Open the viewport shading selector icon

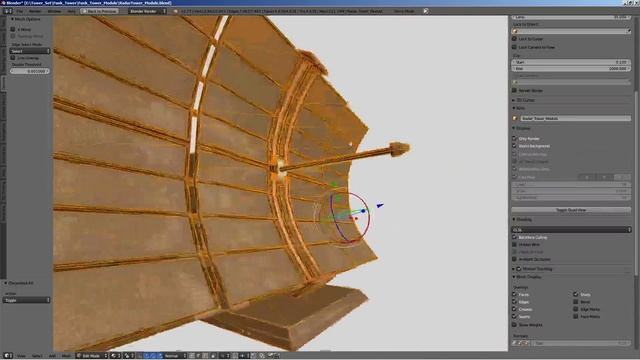[x=116, y=356]
